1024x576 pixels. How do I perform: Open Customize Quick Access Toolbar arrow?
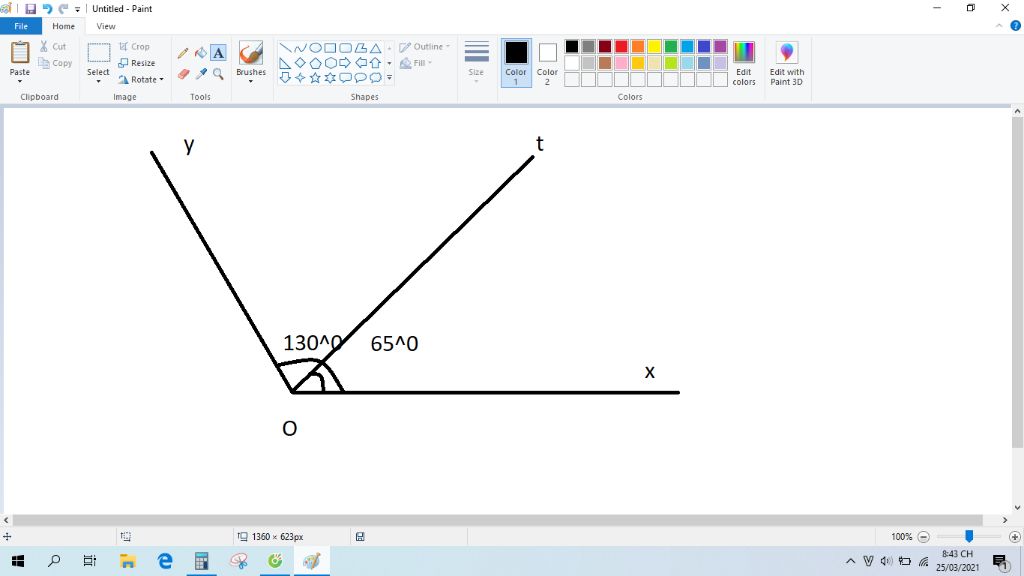coord(77,9)
